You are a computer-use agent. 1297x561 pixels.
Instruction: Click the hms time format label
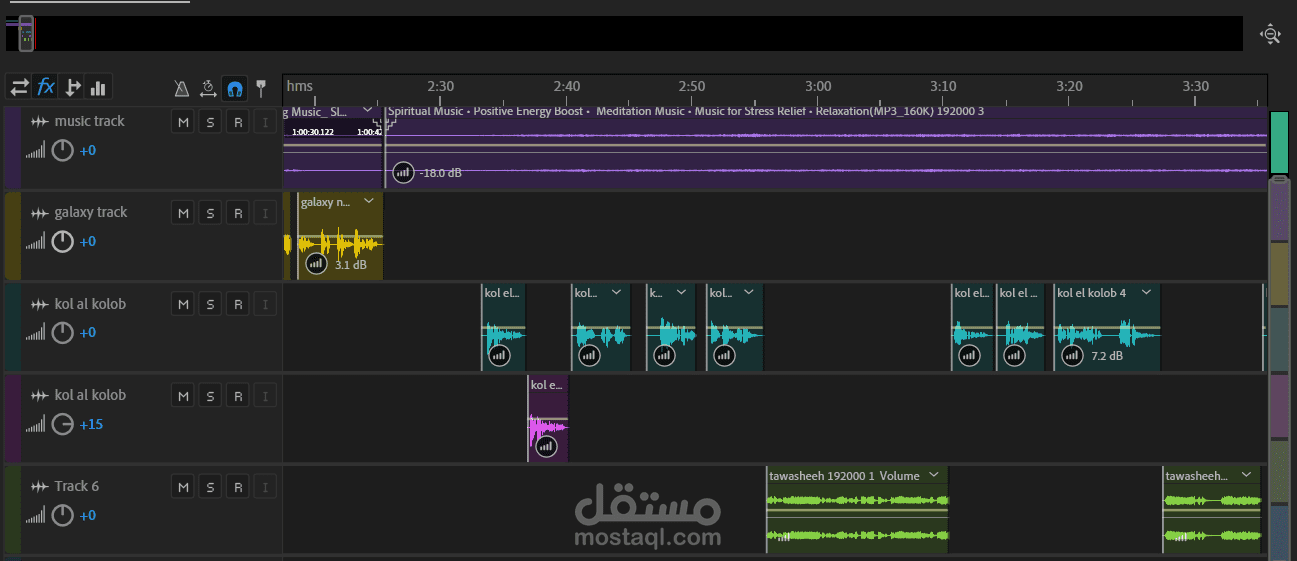pyautogui.click(x=299, y=86)
